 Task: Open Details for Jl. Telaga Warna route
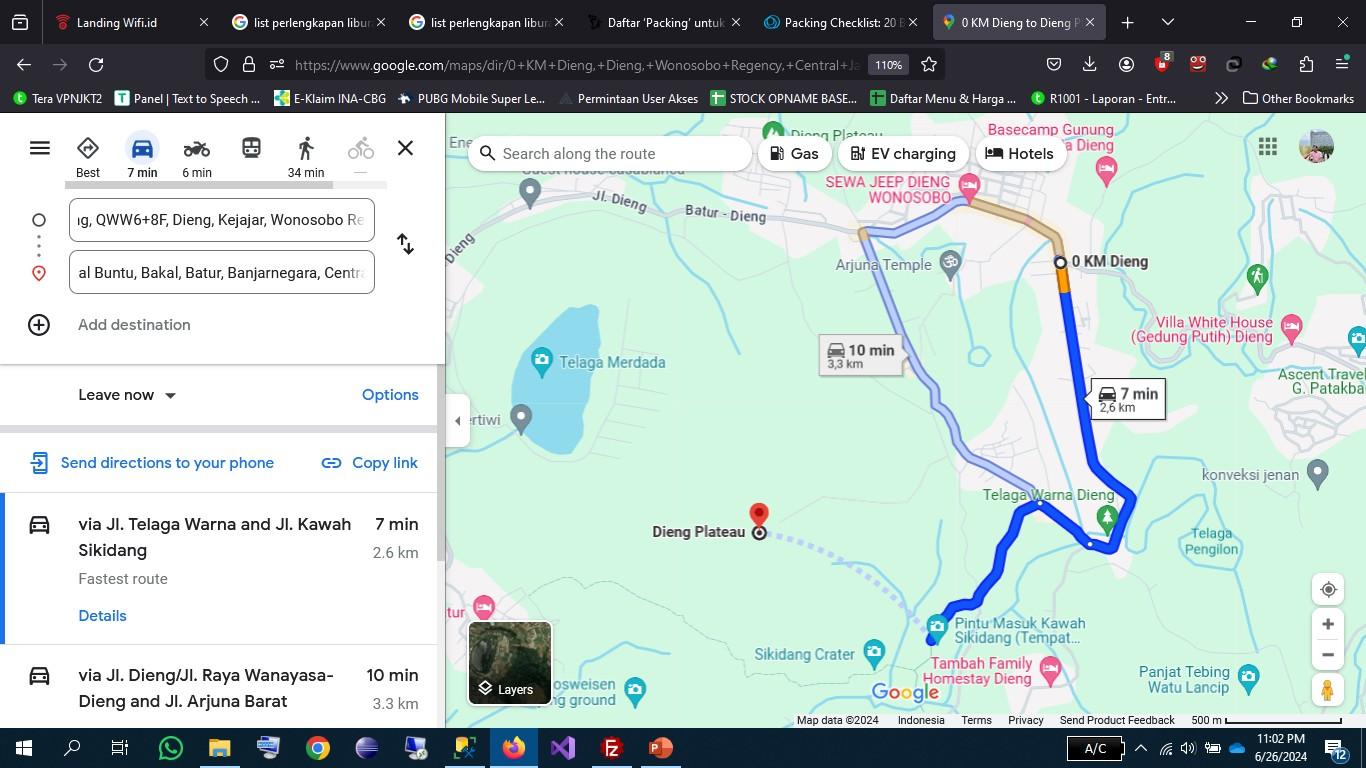coord(102,616)
